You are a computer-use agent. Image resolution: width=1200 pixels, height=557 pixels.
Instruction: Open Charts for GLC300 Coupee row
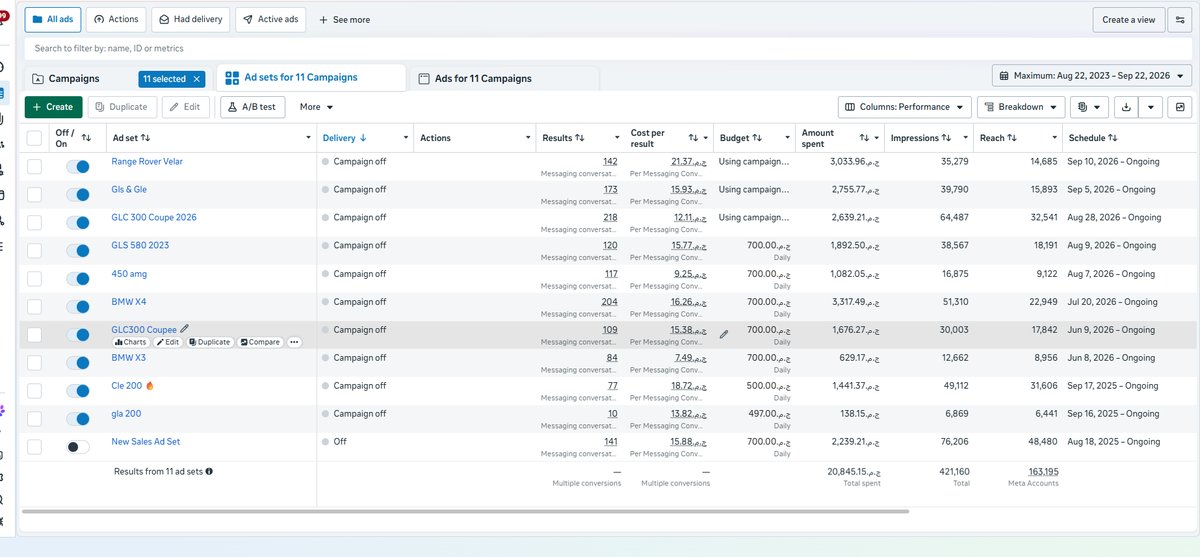[130, 342]
